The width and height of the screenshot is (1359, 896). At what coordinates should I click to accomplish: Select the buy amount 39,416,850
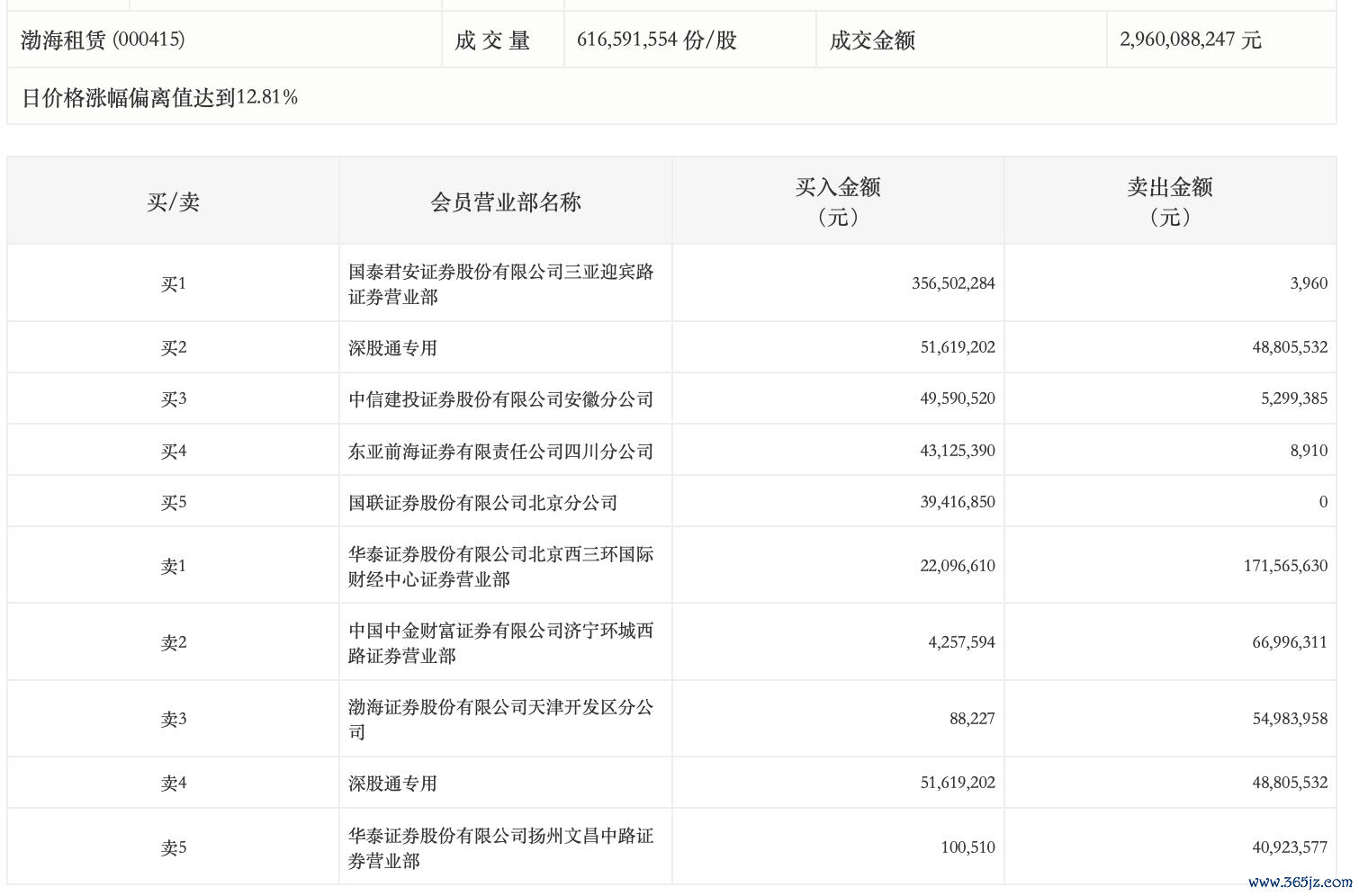(x=958, y=502)
